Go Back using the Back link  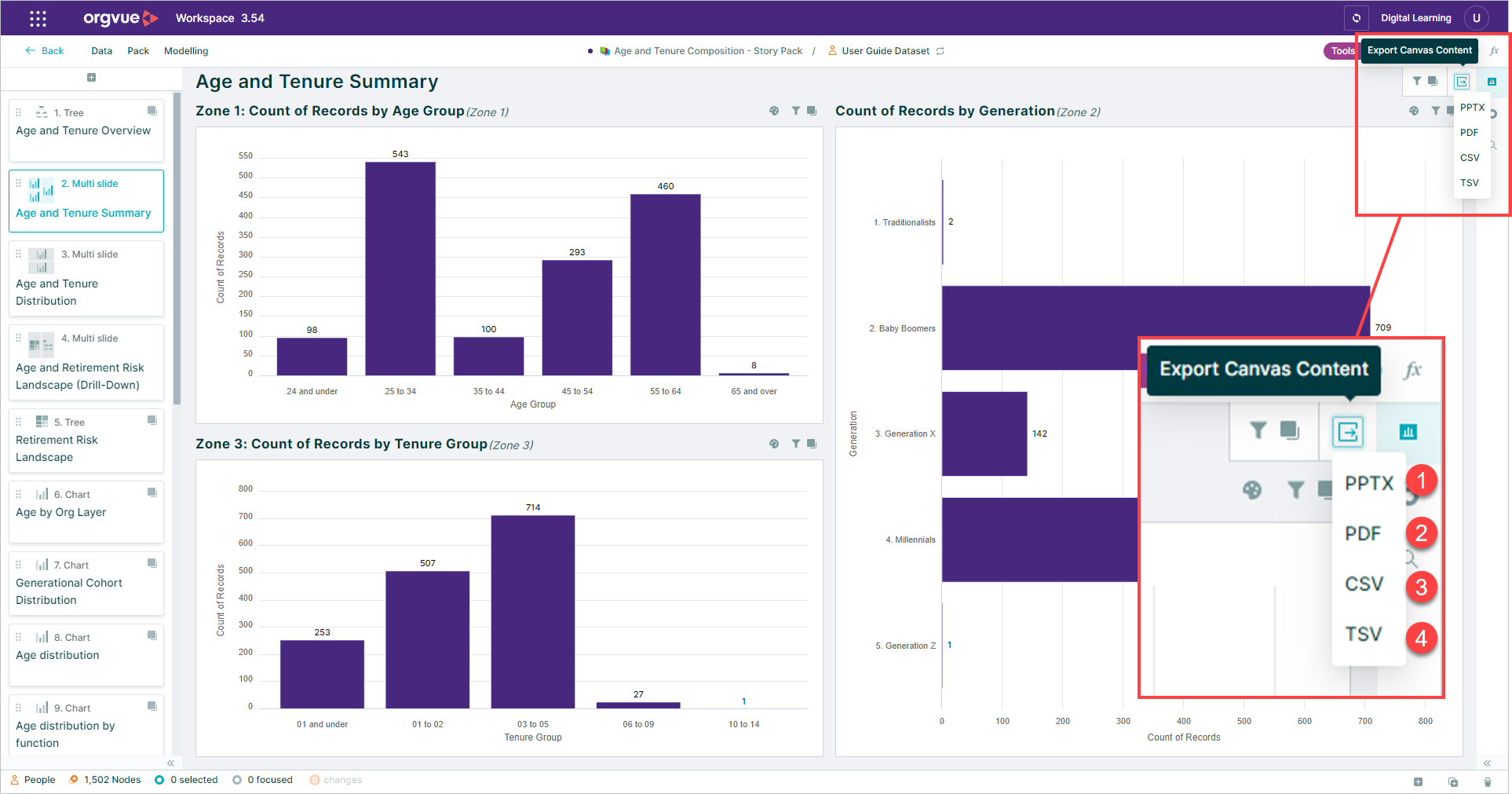[45, 50]
